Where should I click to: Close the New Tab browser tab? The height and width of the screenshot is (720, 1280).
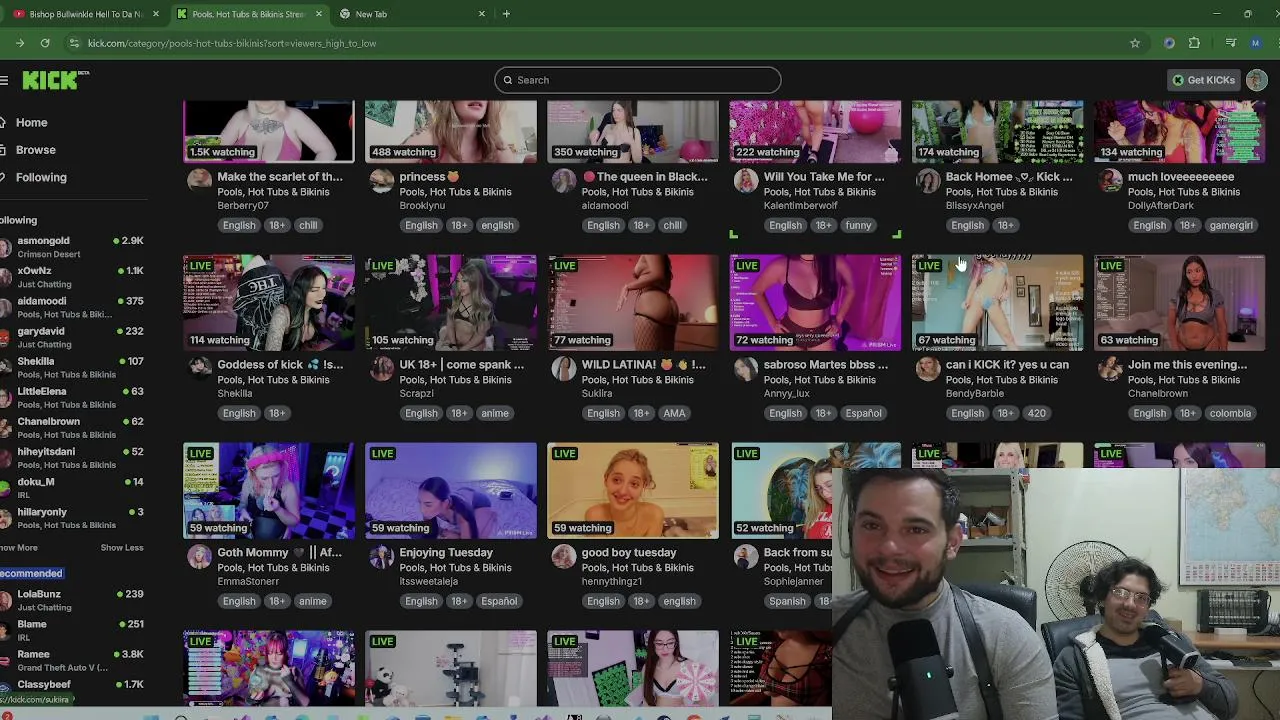(482, 14)
